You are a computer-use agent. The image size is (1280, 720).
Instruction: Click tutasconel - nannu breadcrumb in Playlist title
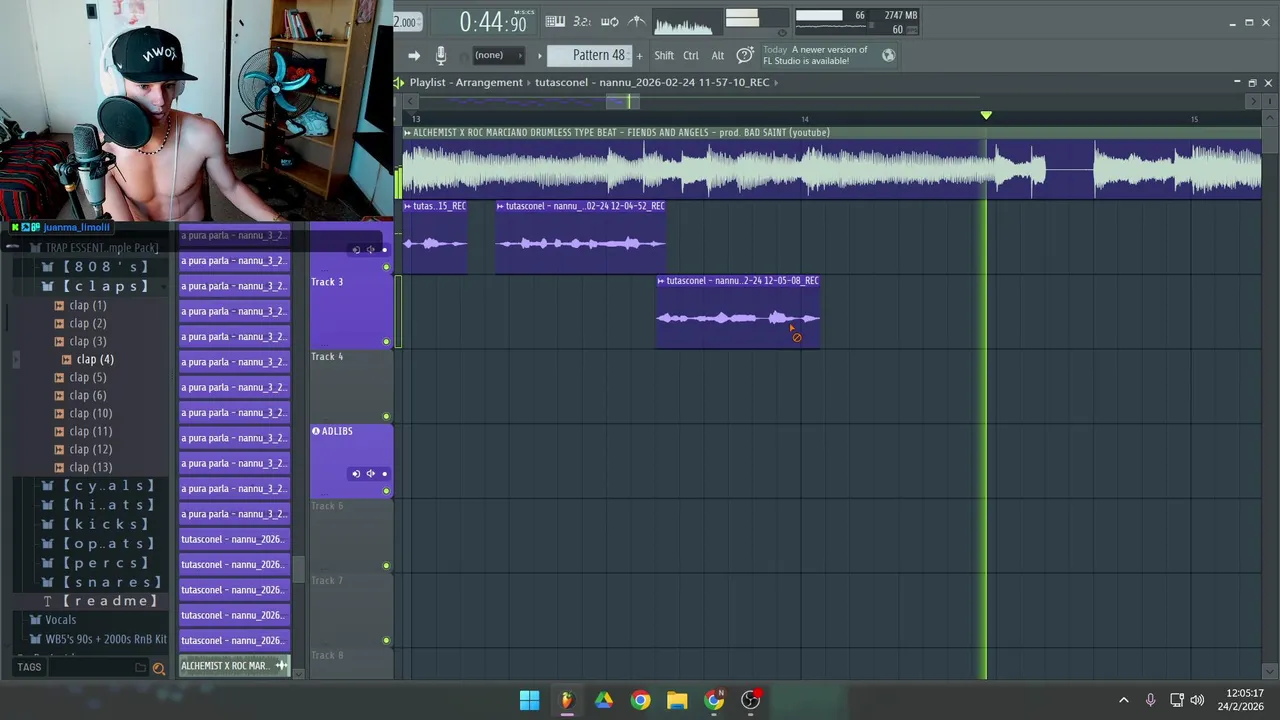click(x=652, y=83)
